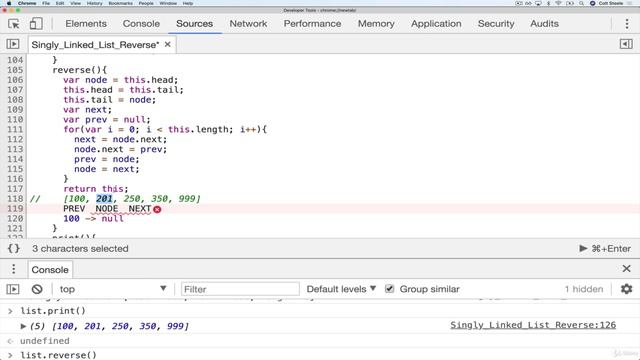Viewport: 640px width, 360px height.
Task: Open the Application tab
Action: pyautogui.click(x=436, y=24)
